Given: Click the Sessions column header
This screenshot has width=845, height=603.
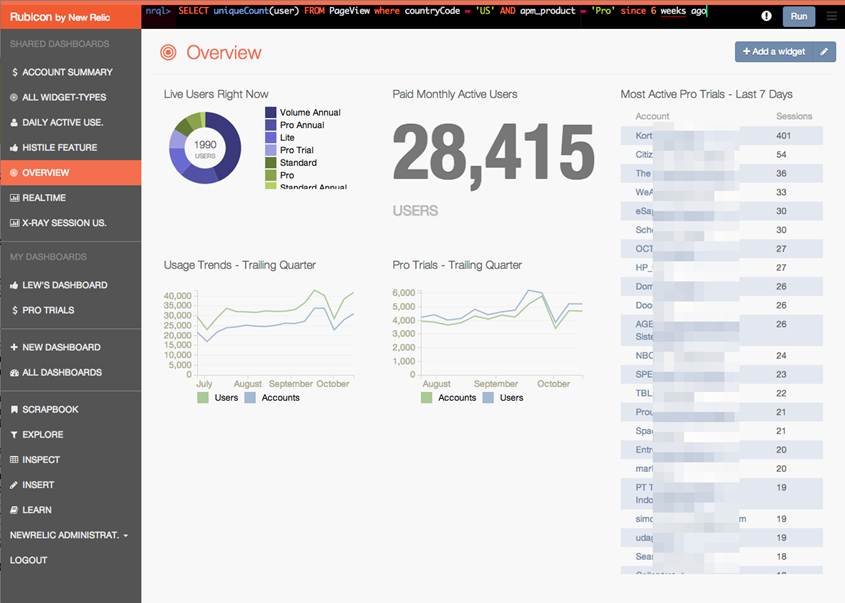Looking at the screenshot, I should point(794,116).
